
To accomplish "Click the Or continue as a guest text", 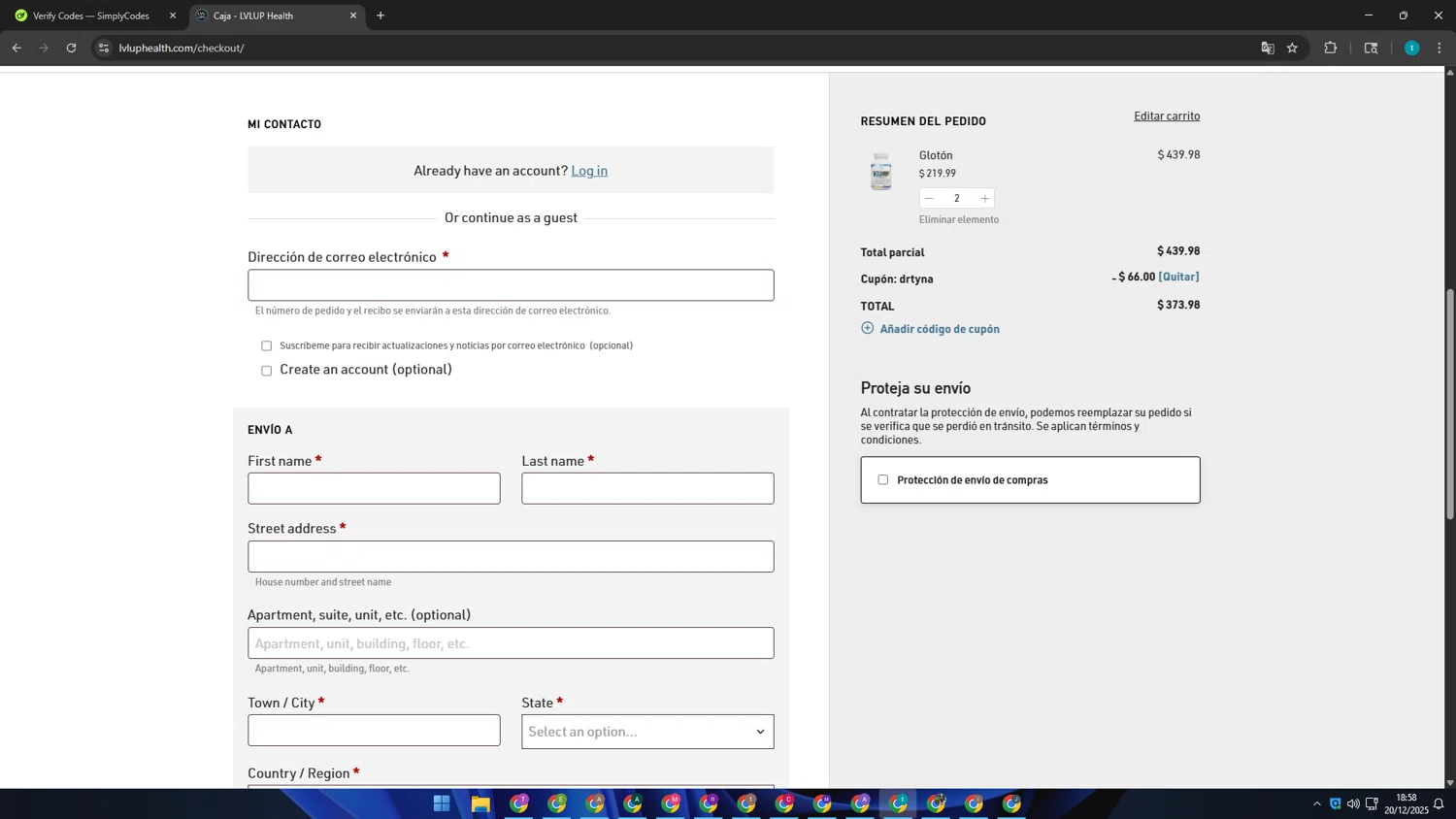I will [x=511, y=218].
